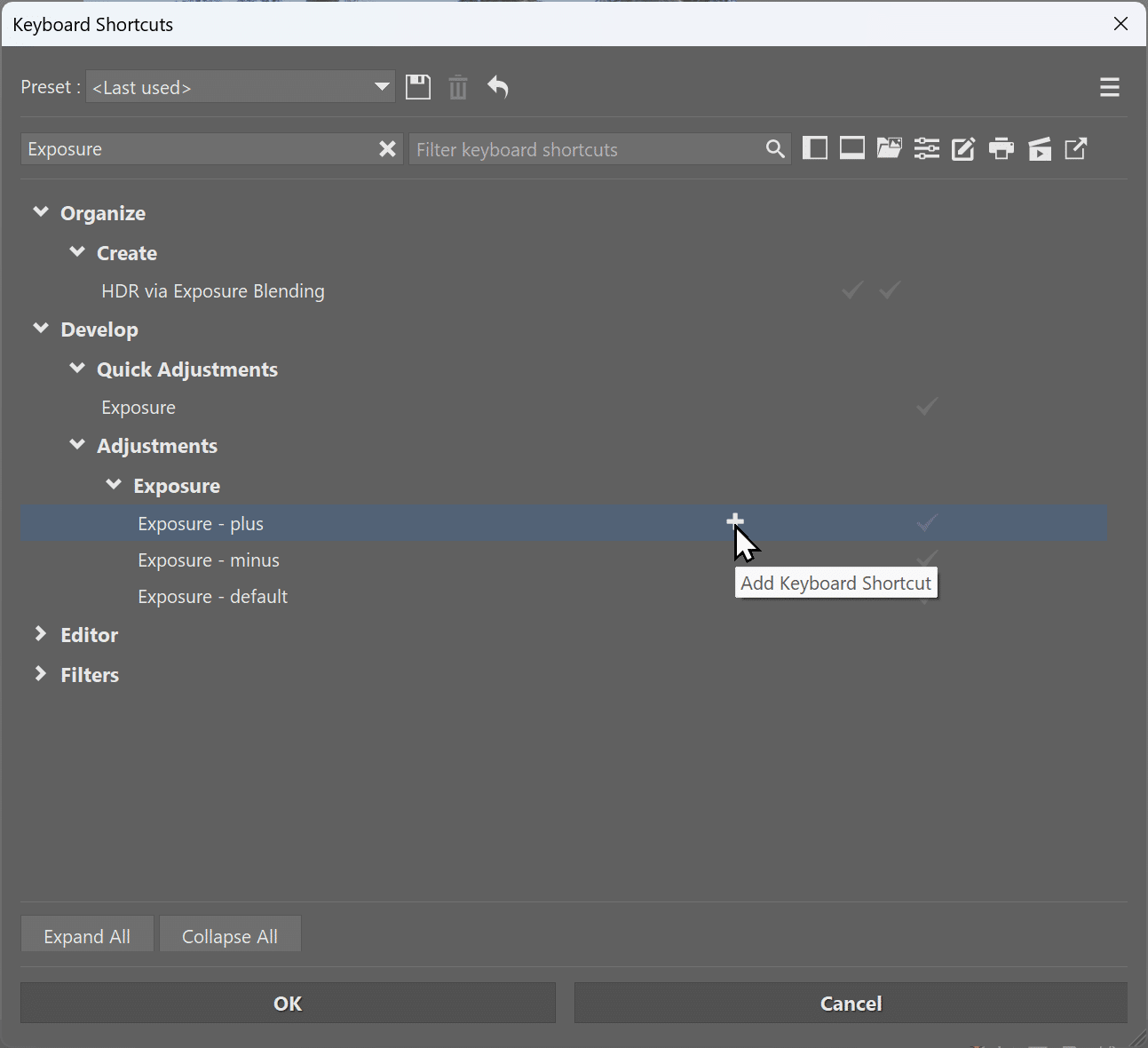The width and height of the screenshot is (1148, 1048).
Task: Click the bottom panel layout icon
Action: coord(852,148)
